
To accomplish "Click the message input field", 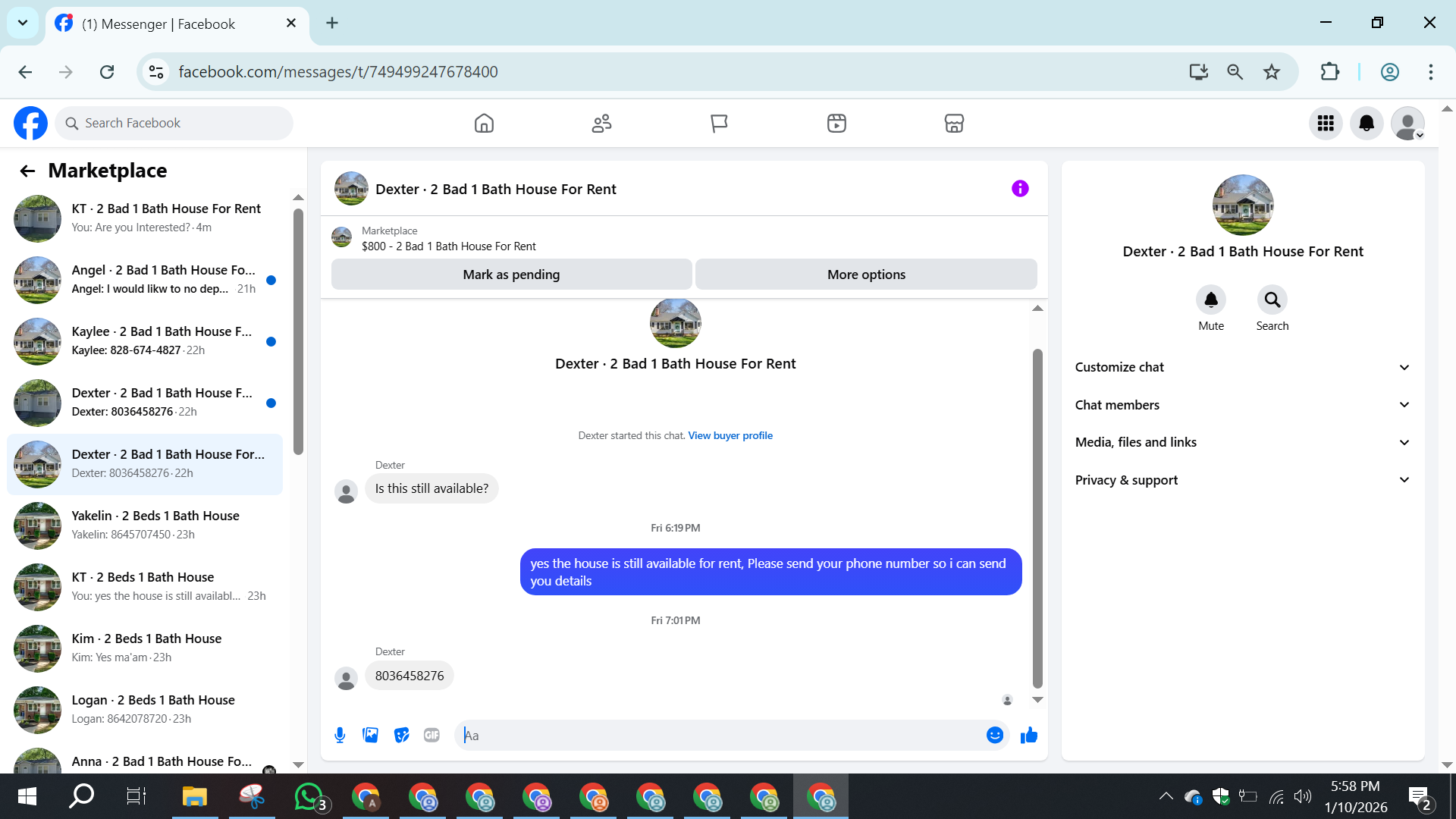I will (720, 735).
